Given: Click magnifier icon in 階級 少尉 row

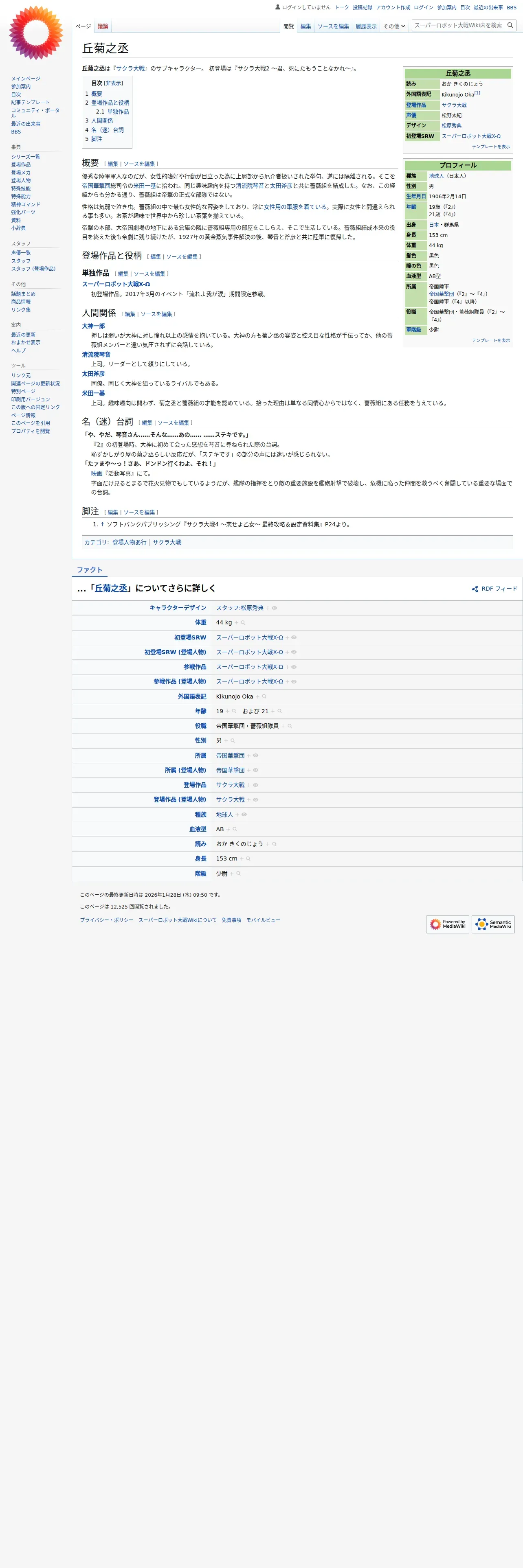Looking at the screenshot, I should pyautogui.click(x=239, y=874).
